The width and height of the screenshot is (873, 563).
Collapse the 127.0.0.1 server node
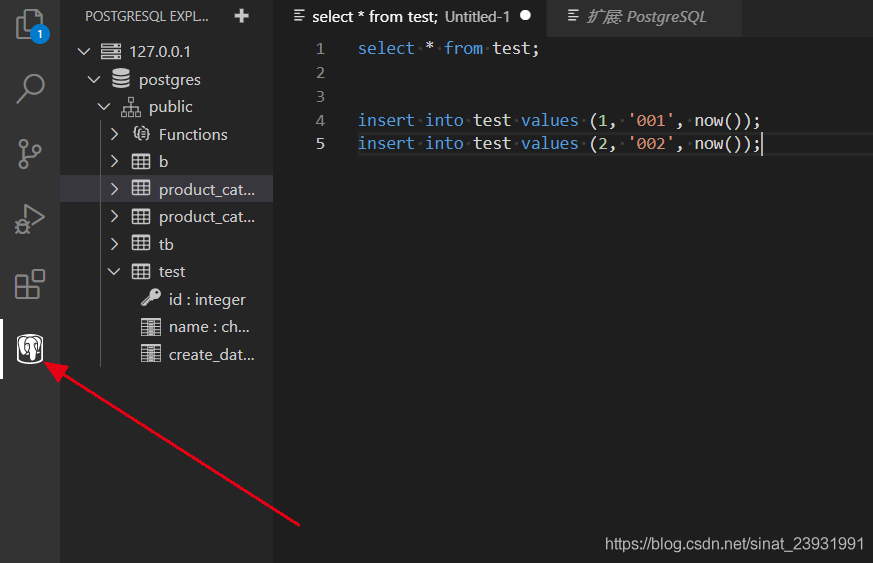tap(83, 52)
